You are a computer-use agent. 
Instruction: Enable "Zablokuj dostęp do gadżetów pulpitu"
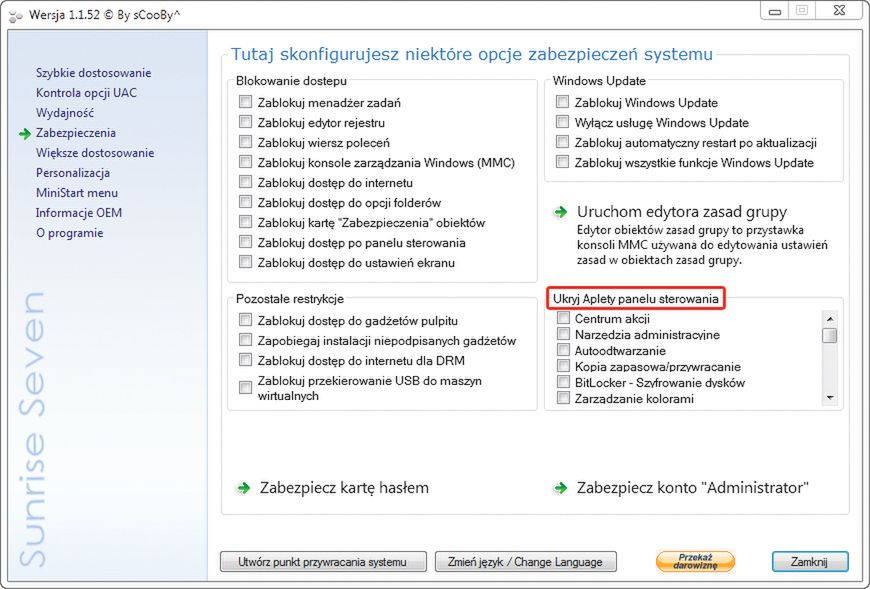(245, 319)
